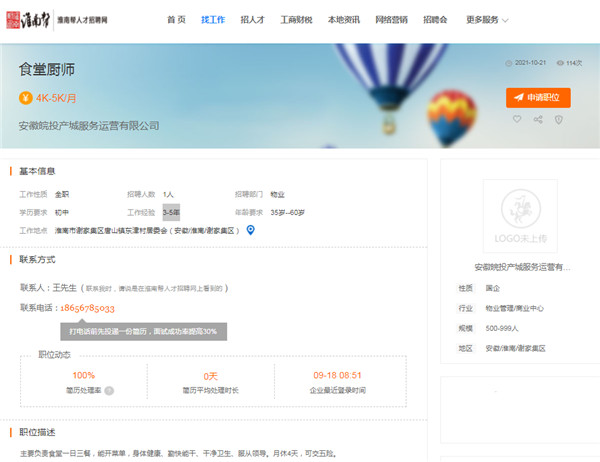The width and height of the screenshot is (600, 462).
Task: Click the 申请职位 apply button
Action: tap(538, 98)
